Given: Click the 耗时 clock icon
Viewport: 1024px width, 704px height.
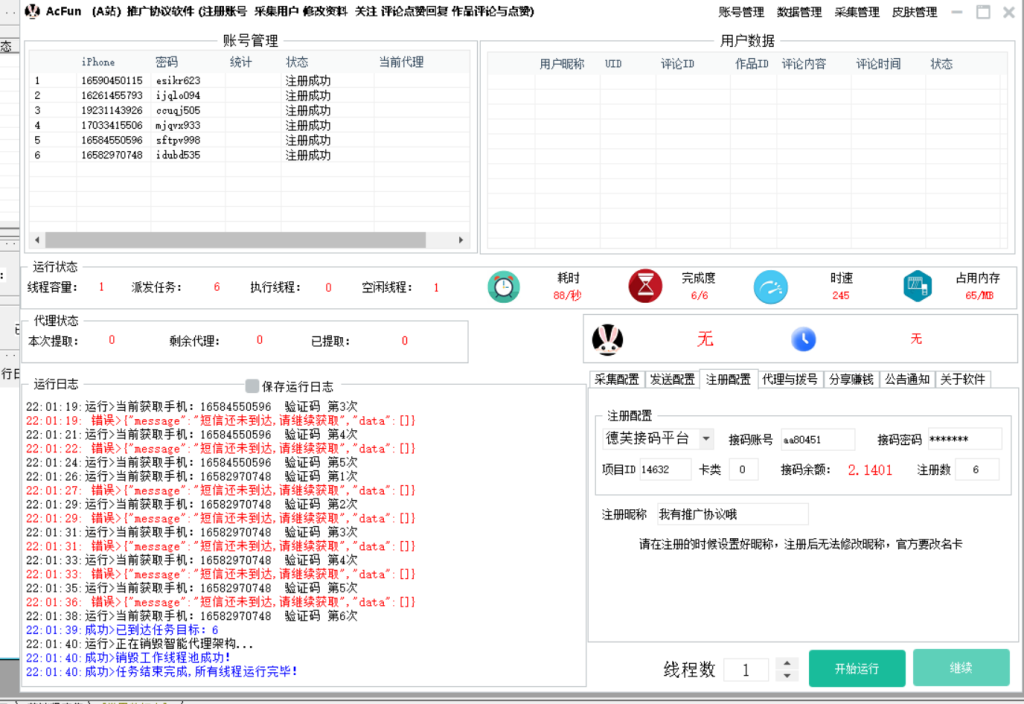Looking at the screenshot, I should (504, 286).
